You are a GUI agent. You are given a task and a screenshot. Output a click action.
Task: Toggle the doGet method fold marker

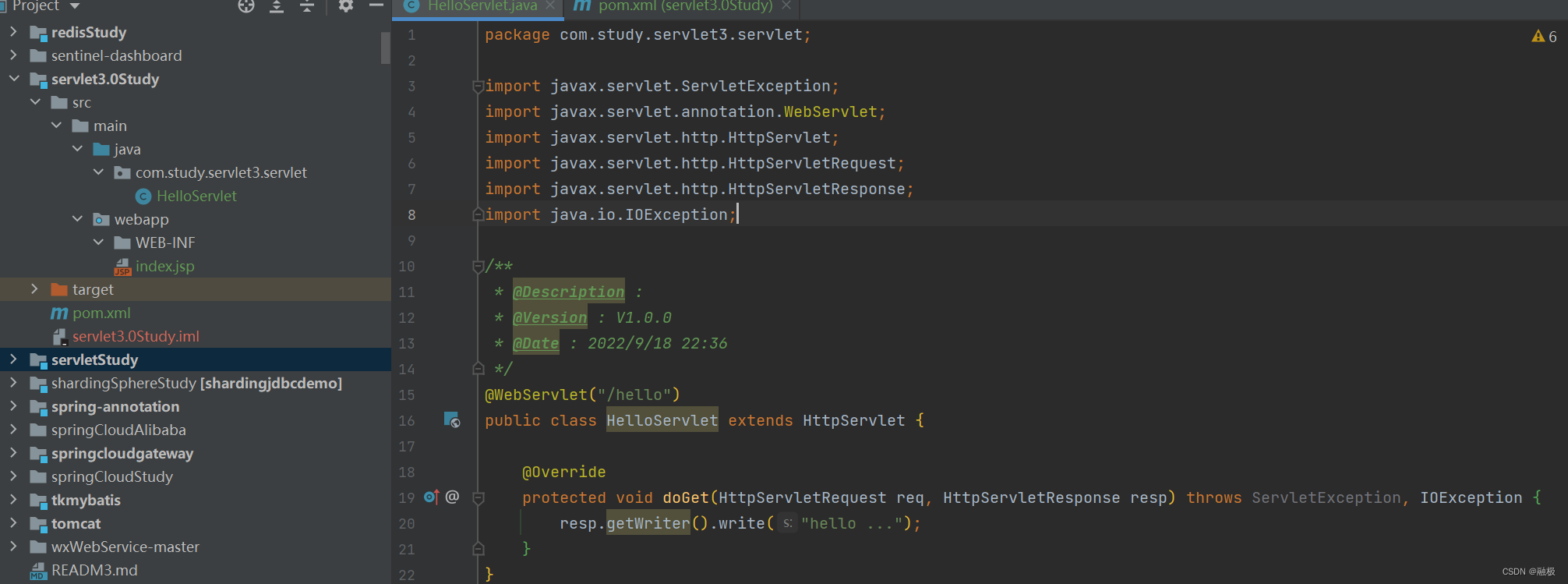[479, 497]
